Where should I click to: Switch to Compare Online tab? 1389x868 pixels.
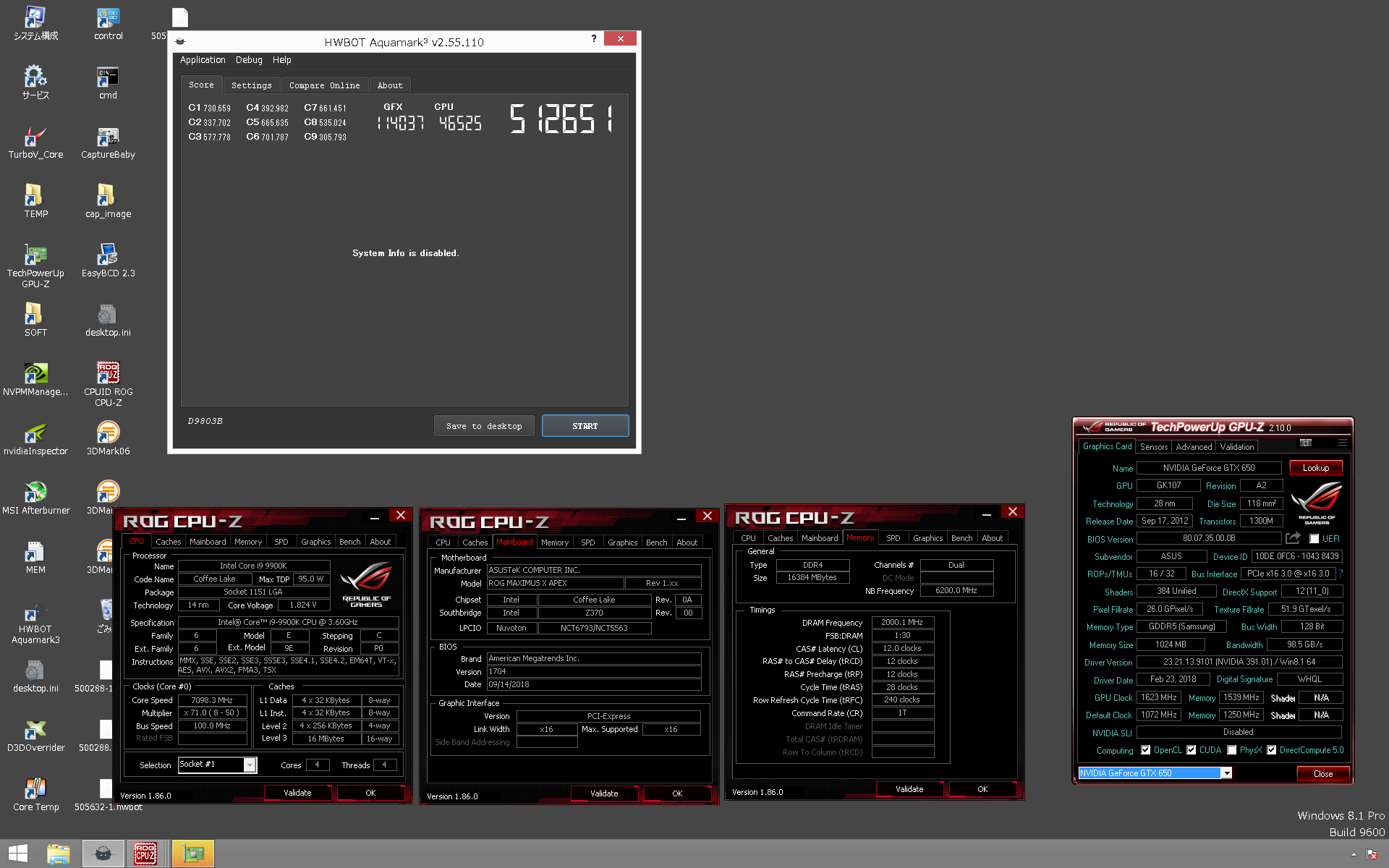tap(324, 85)
